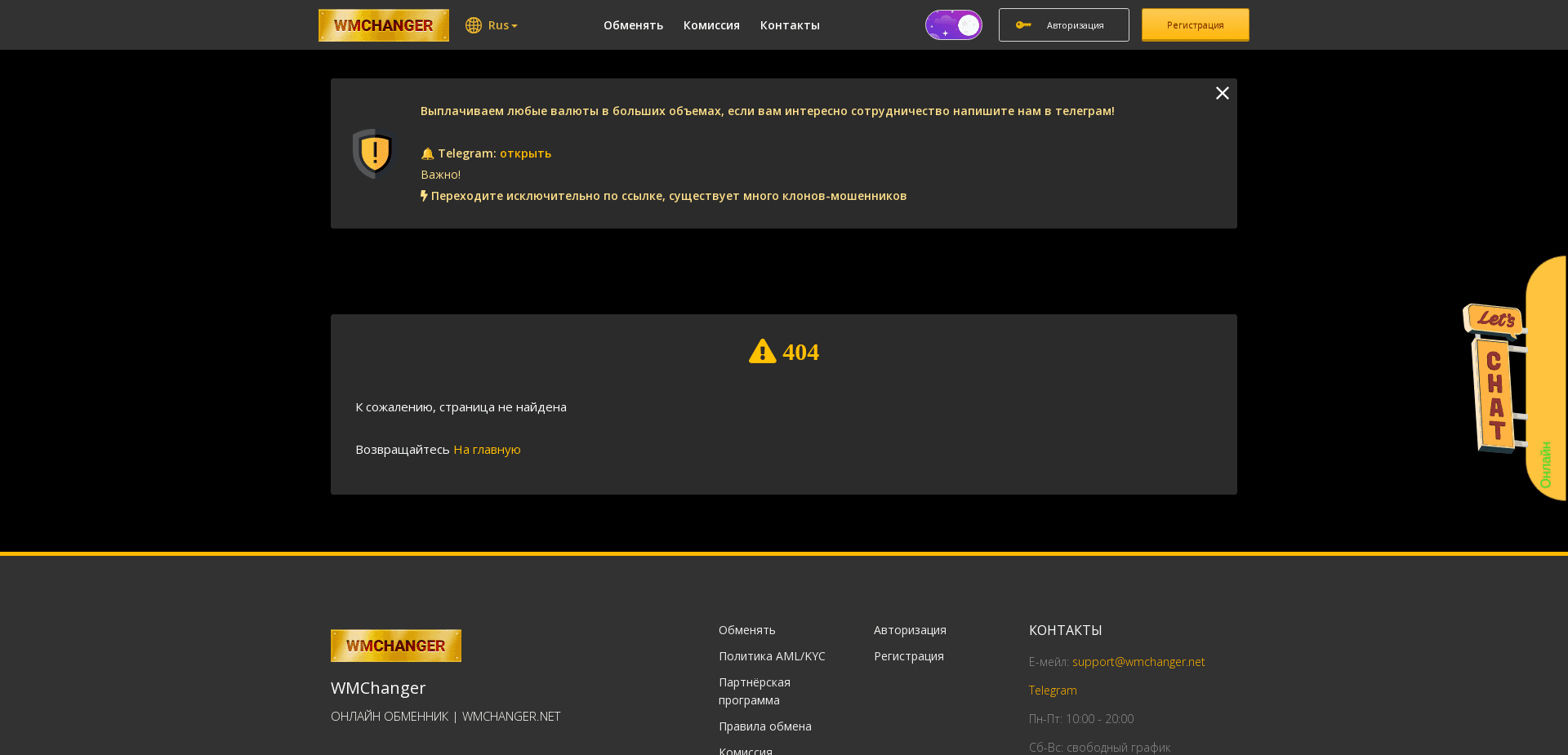This screenshot has height=755, width=1568.
Task: Select Комиссия in the top navigation
Action: pos(710,25)
